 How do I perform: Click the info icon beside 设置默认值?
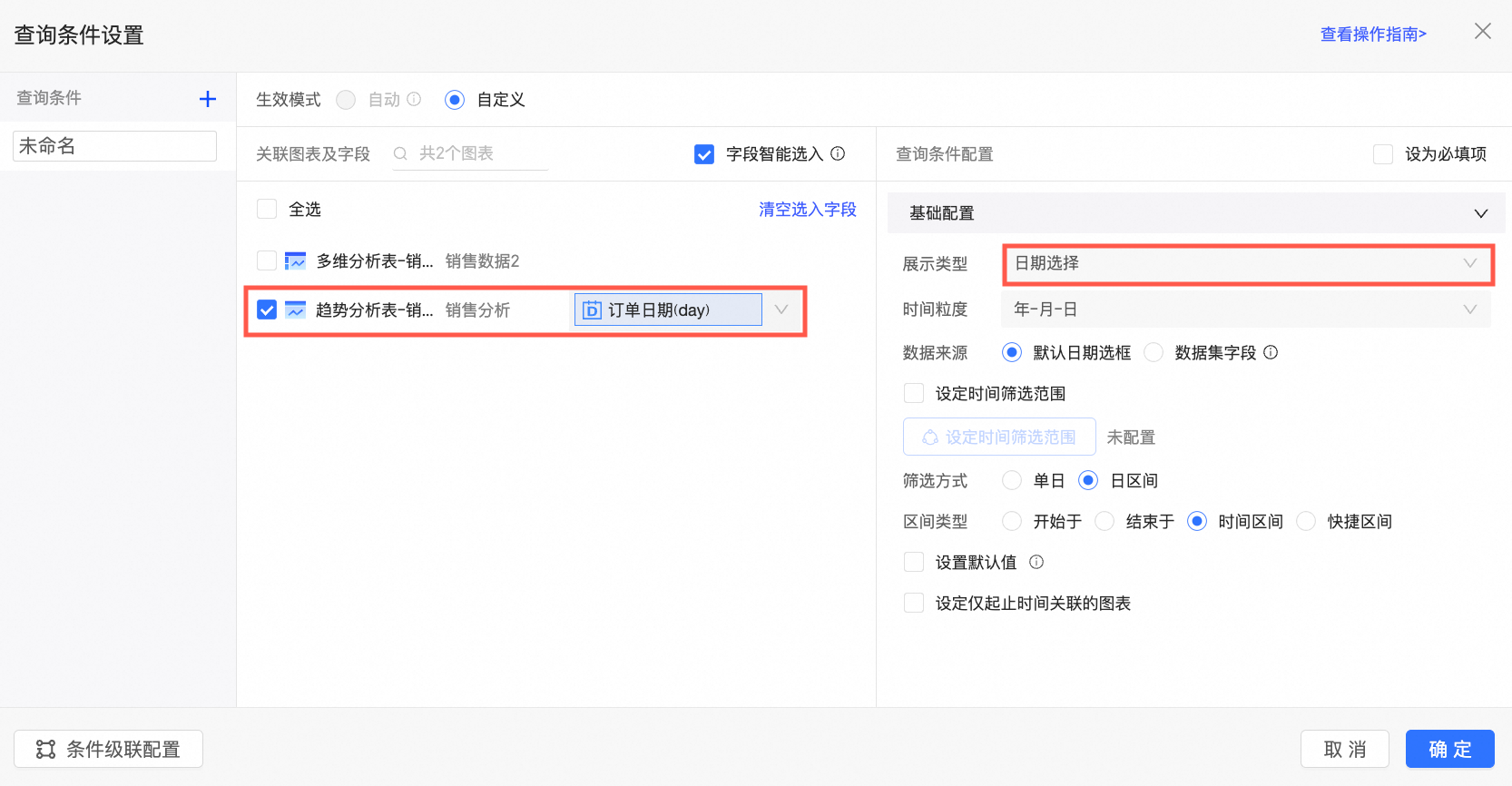point(1036,562)
